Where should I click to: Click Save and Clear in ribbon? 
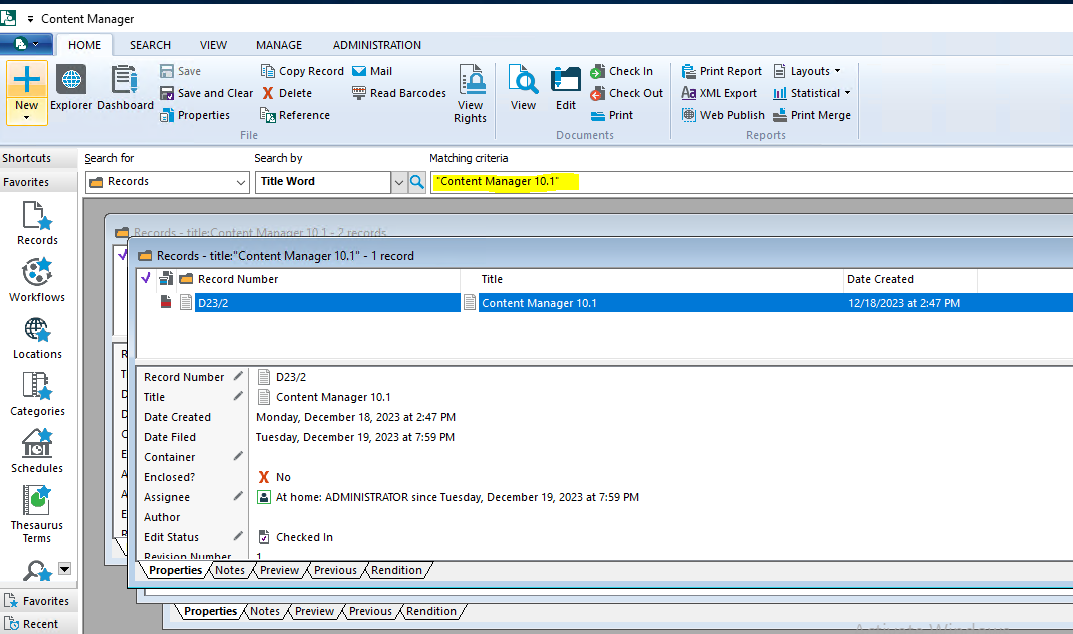207,93
